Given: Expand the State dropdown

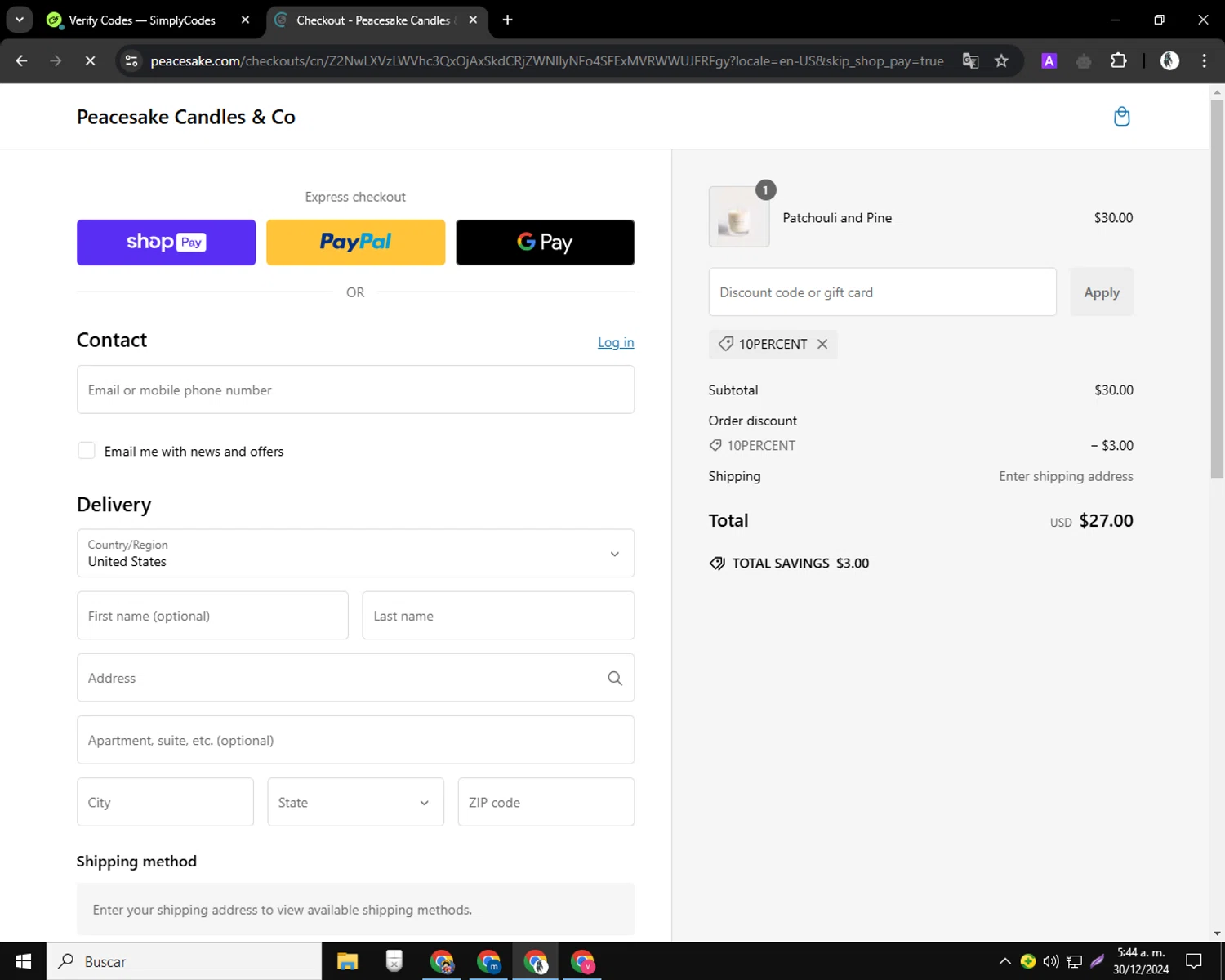Looking at the screenshot, I should [x=355, y=802].
